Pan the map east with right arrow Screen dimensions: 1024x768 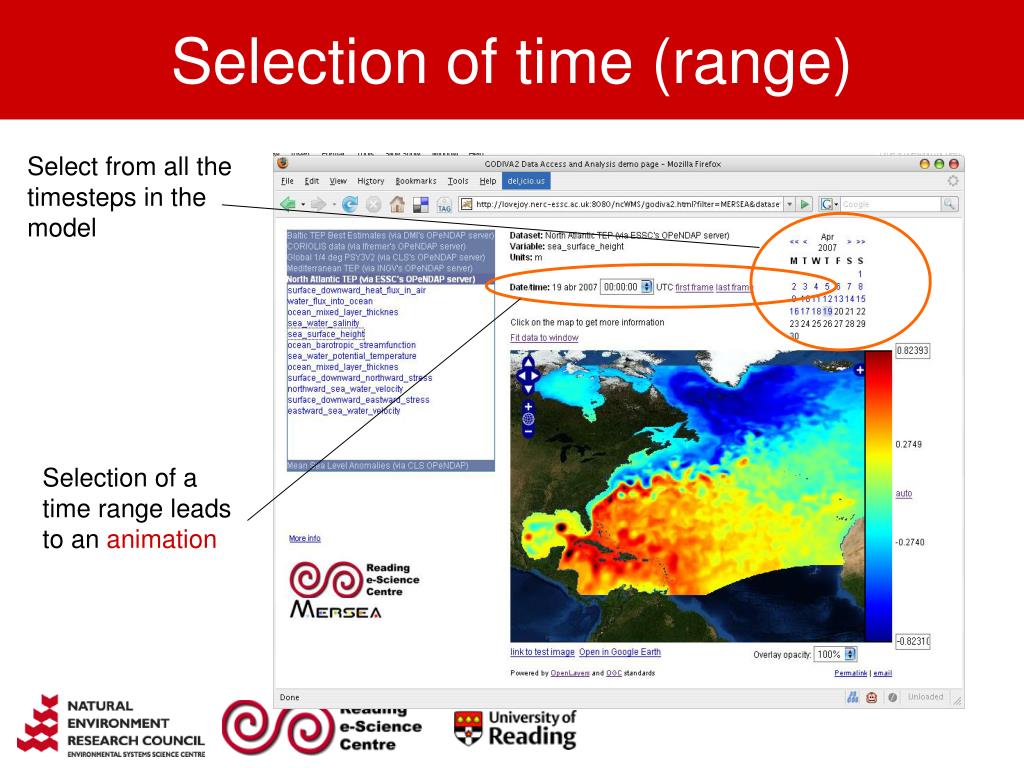click(x=536, y=376)
